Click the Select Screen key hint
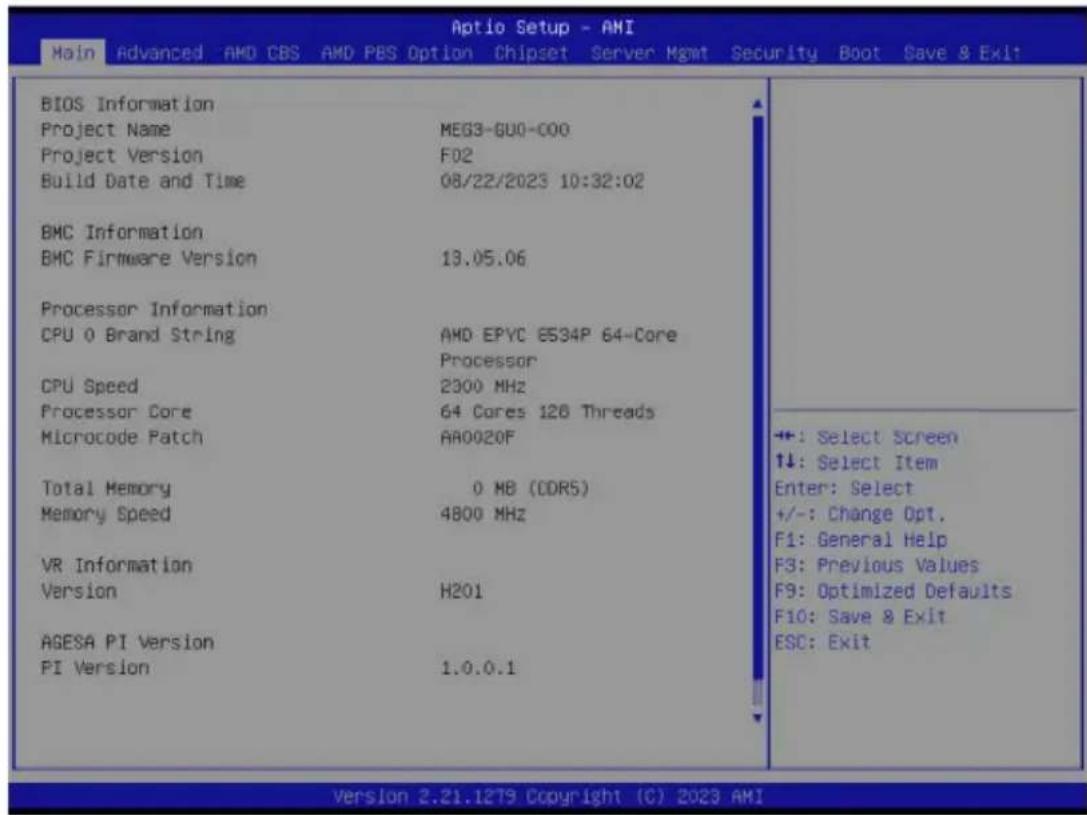 866,437
